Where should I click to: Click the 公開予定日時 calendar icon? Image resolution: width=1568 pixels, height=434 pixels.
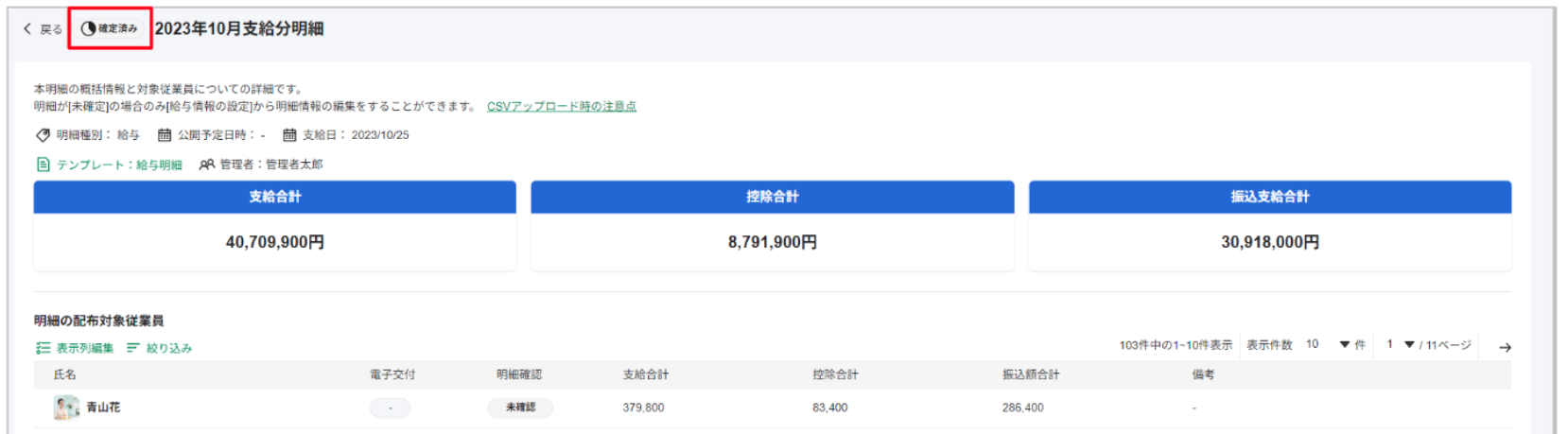pyautogui.click(x=165, y=135)
